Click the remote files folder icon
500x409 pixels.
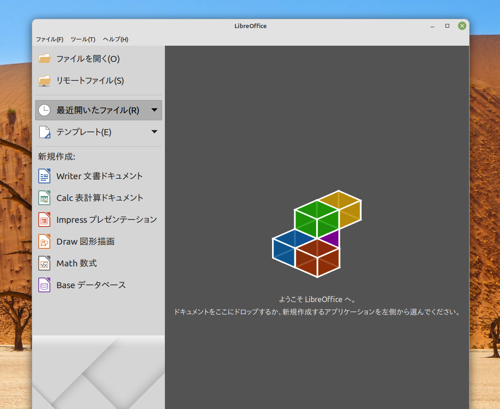[44, 81]
